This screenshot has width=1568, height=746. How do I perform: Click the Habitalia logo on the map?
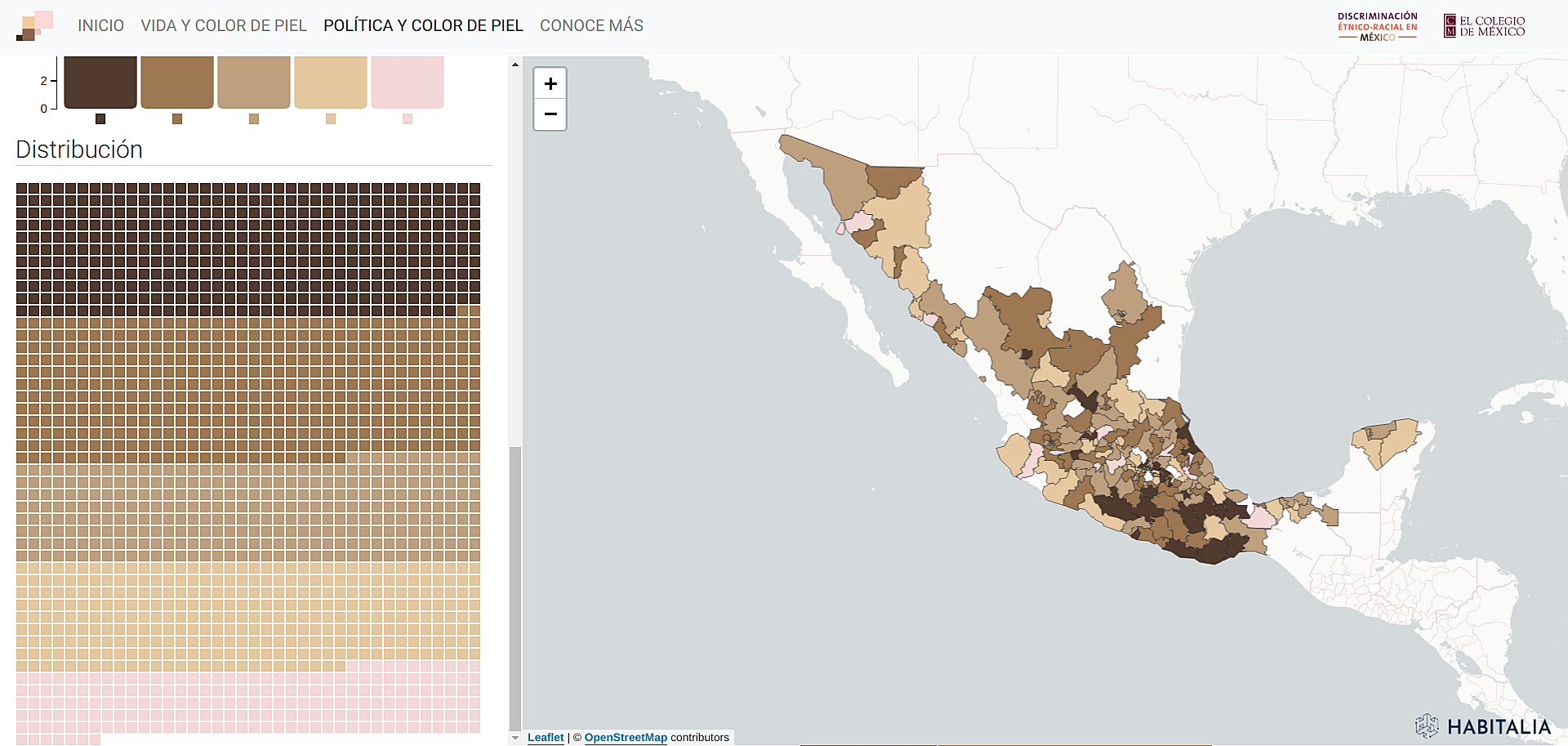[x=1483, y=726]
